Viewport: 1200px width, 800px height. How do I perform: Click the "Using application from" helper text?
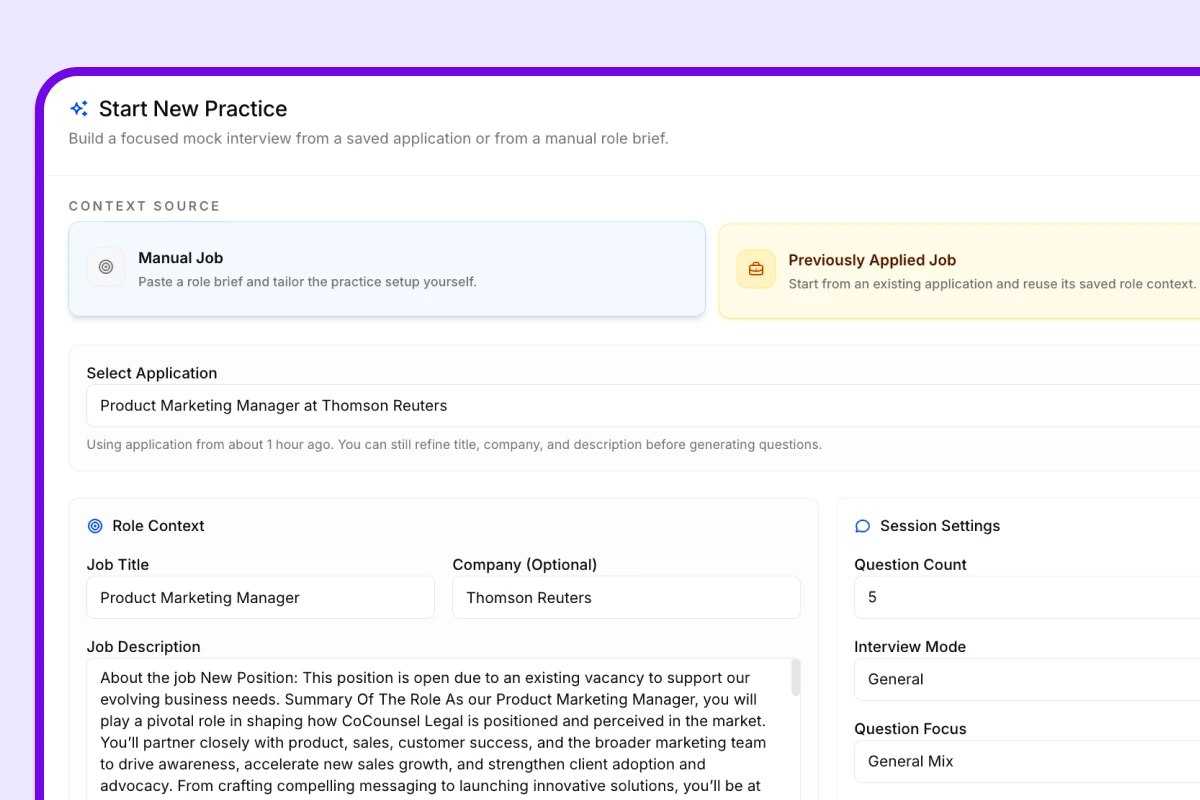[454, 445]
